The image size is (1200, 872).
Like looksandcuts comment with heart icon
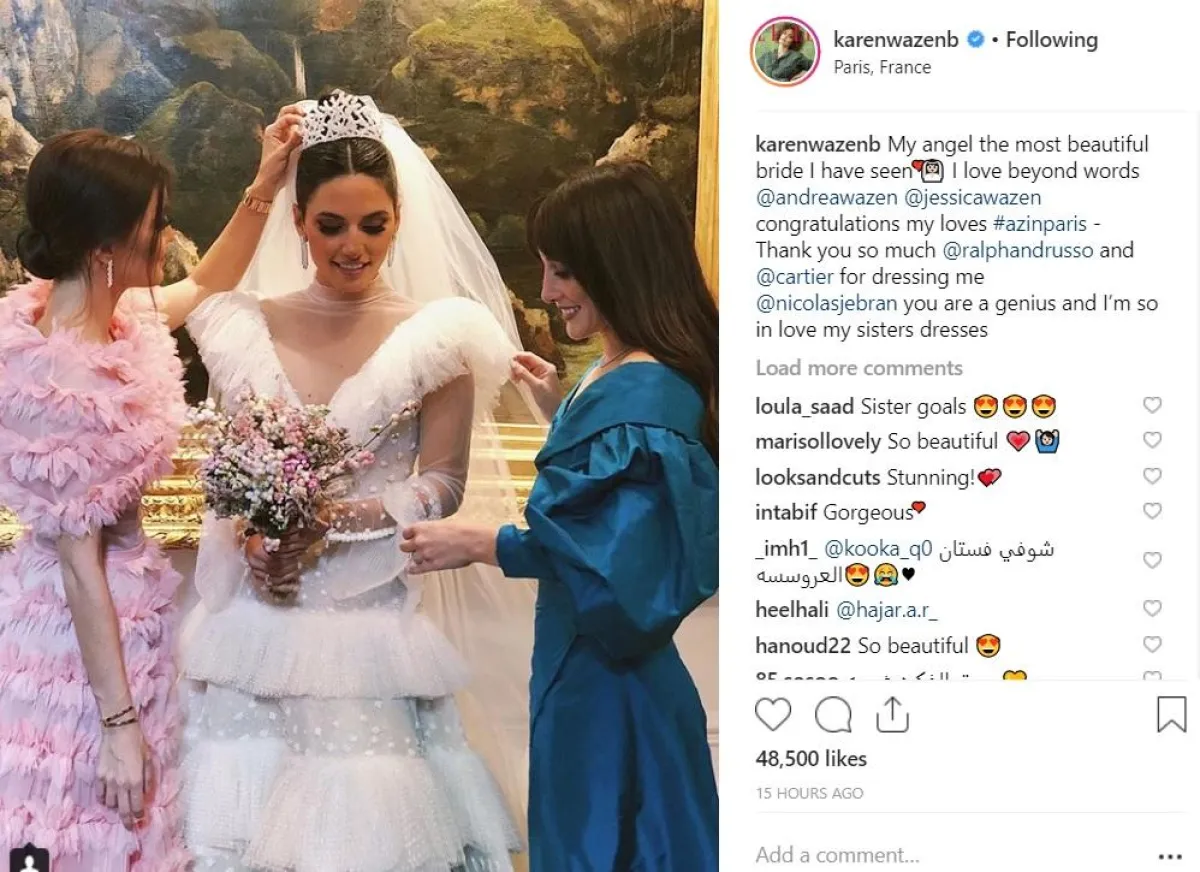pyautogui.click(x=1152, y=476)
